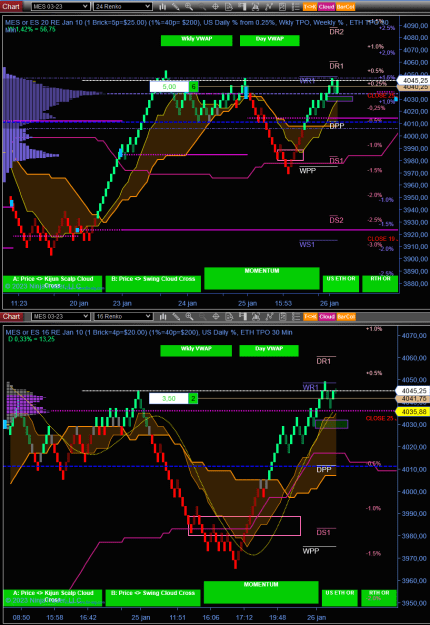Screen dimensions: 430x625
Task: Open properties icon in 24 Renko chart toolbar
Action: (x=282, y=6)
